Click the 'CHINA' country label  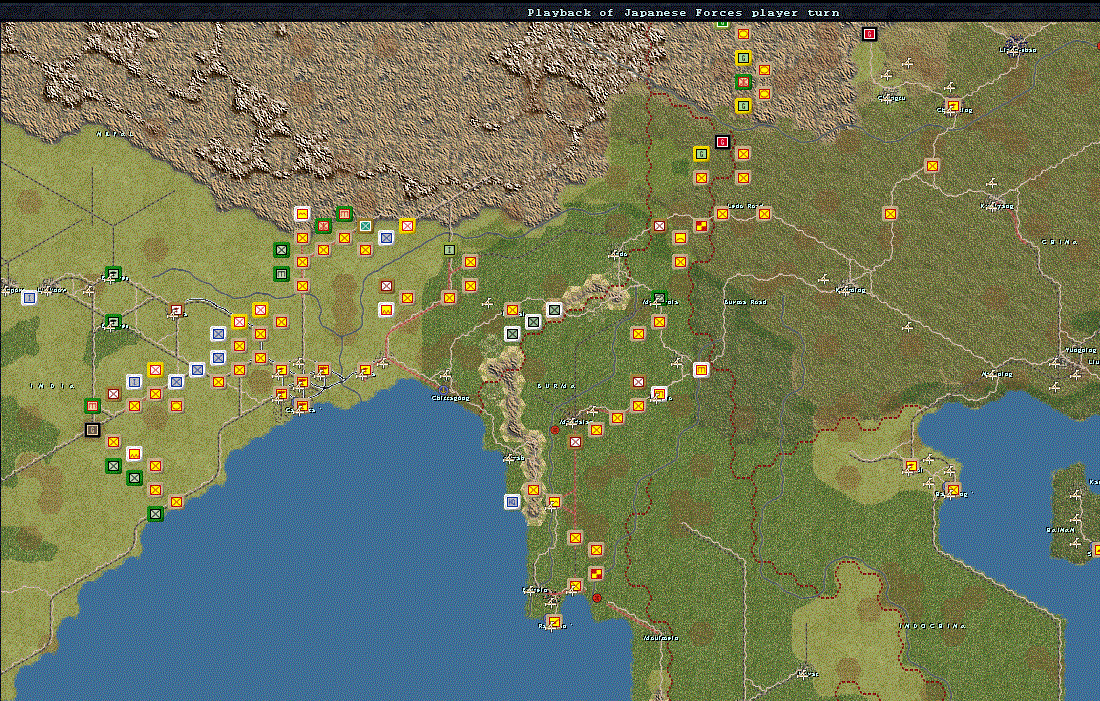coord(1059,242)
